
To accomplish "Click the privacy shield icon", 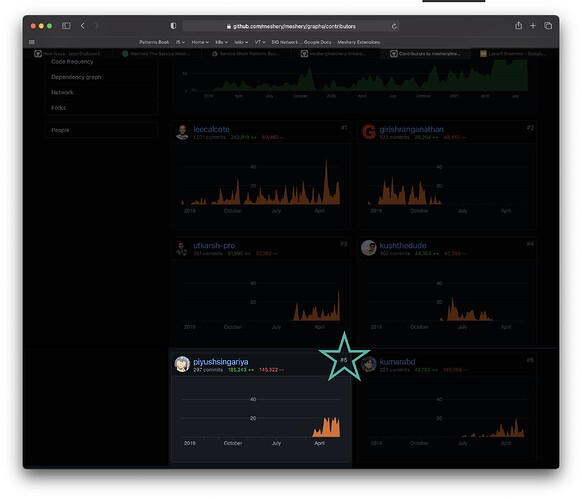I will tap(173, 26).
